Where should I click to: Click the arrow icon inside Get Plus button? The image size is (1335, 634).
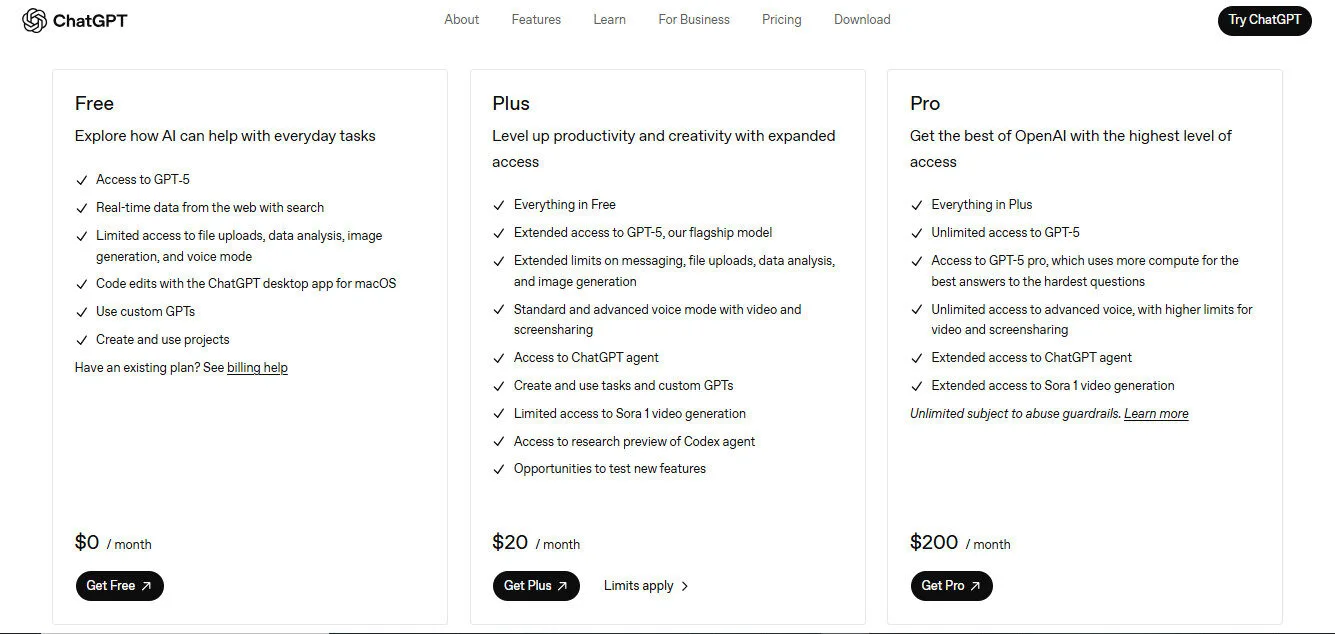pyautogui.click(x=564, y=585)
